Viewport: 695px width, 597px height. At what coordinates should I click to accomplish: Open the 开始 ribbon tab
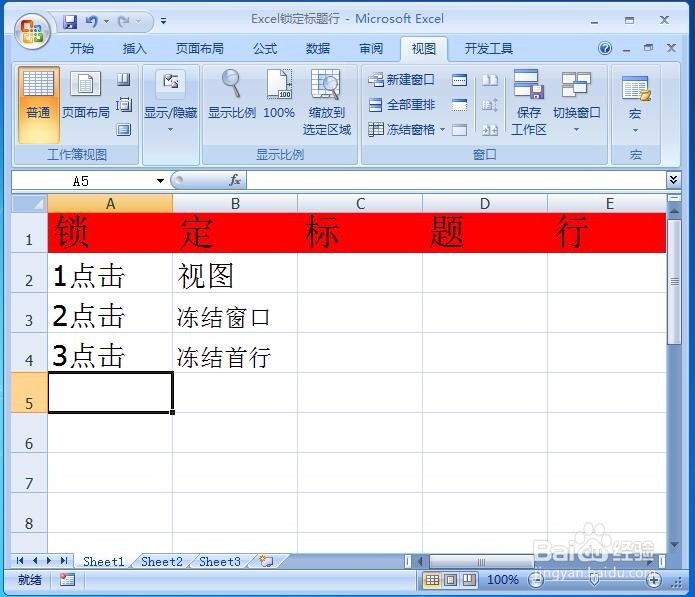click(82, 48)
